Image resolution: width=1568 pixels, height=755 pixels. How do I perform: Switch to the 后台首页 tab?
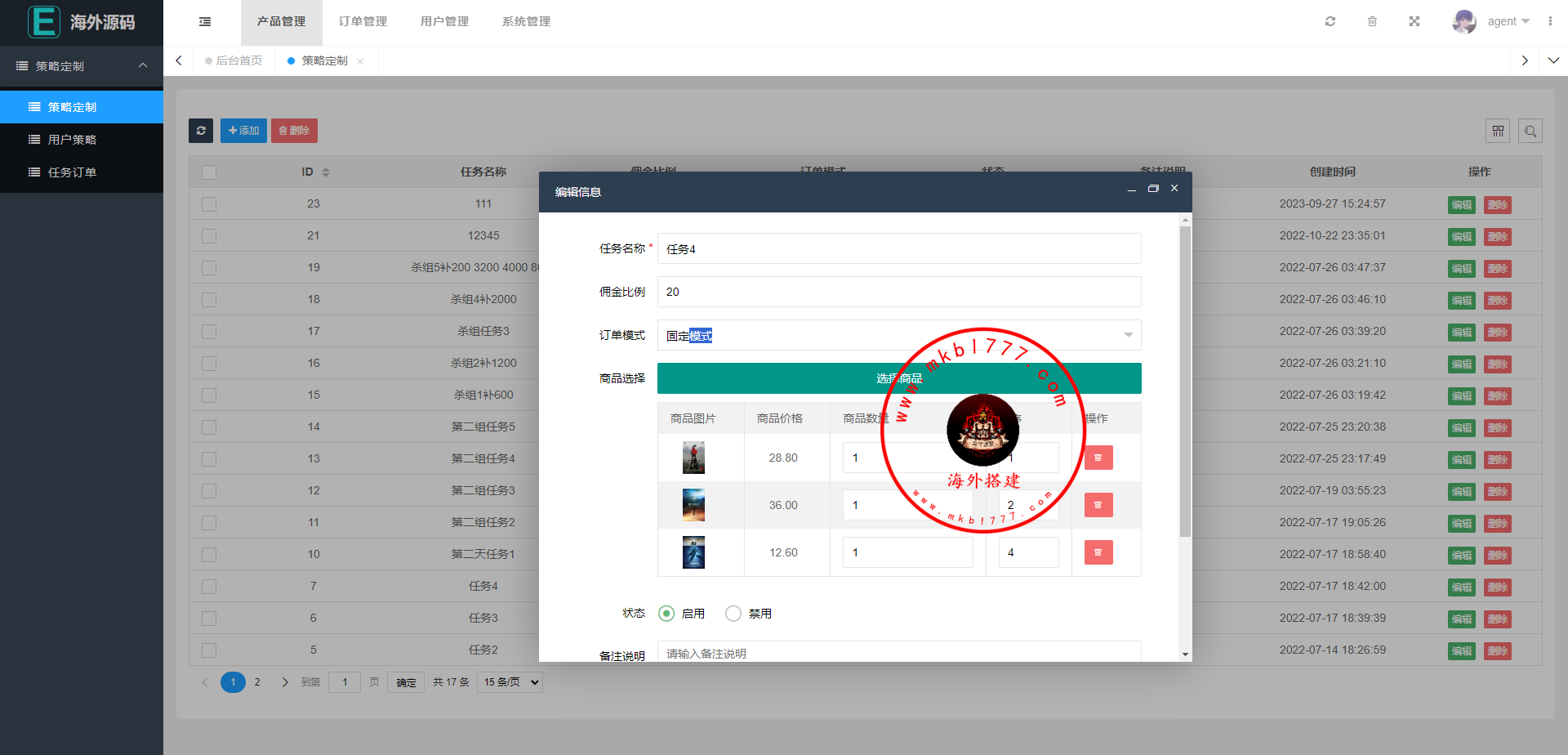[x=234, y=60]
